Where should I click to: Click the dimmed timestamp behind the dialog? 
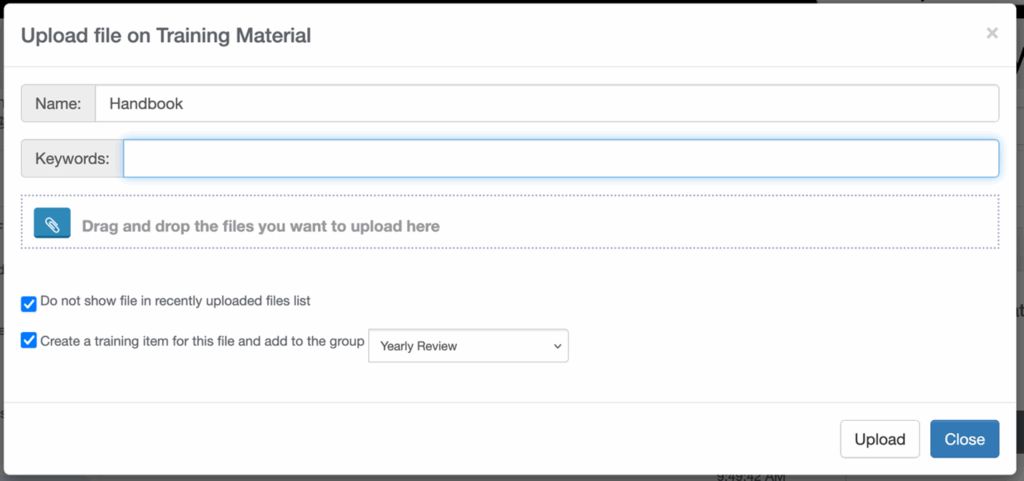tap(750, 476)
